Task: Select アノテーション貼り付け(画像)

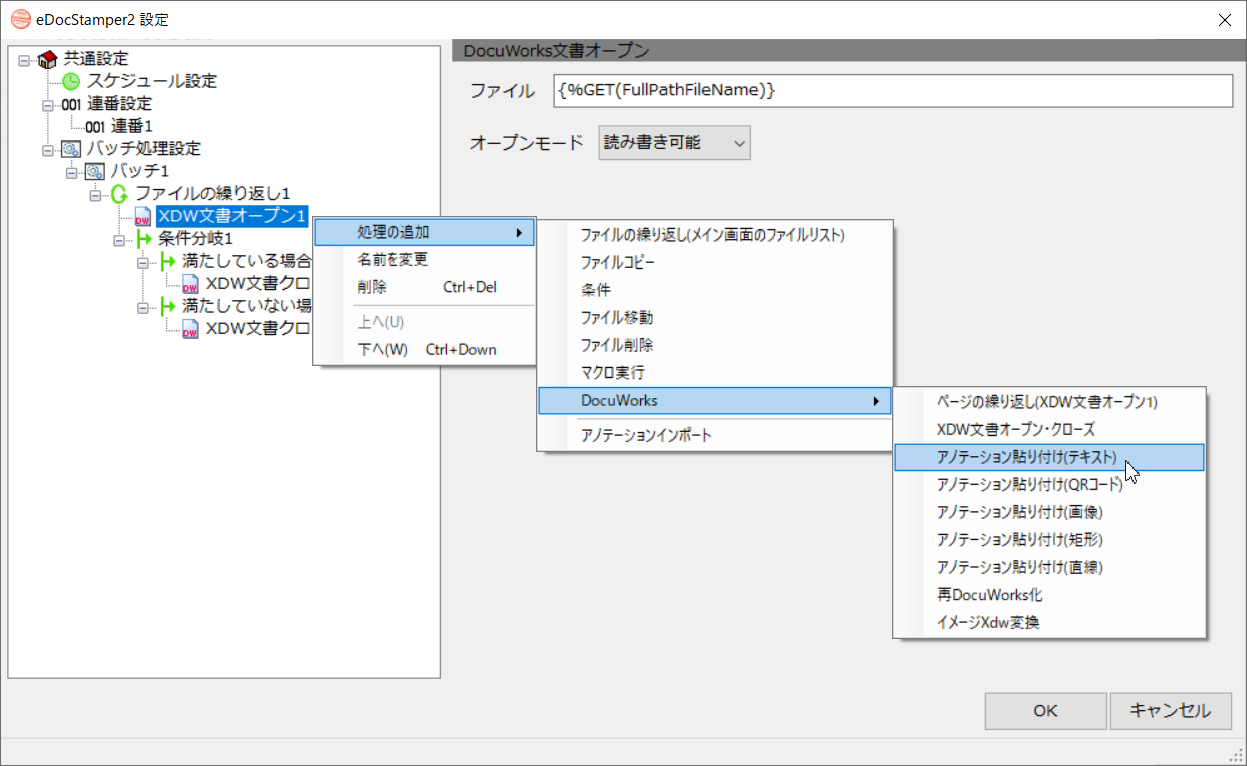Action: tap(1049, 512)
